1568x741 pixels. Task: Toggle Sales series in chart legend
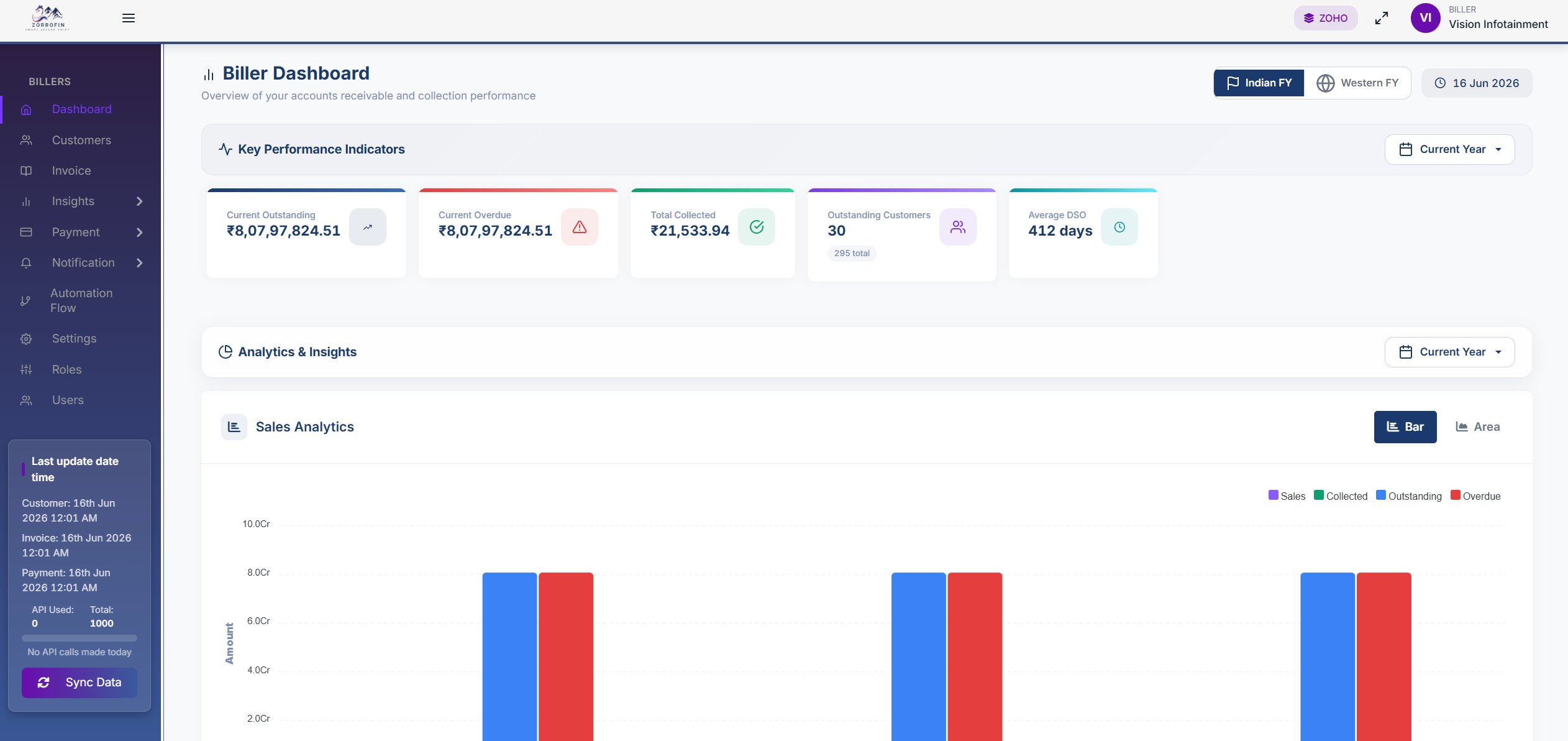[x=1287, y=496]
